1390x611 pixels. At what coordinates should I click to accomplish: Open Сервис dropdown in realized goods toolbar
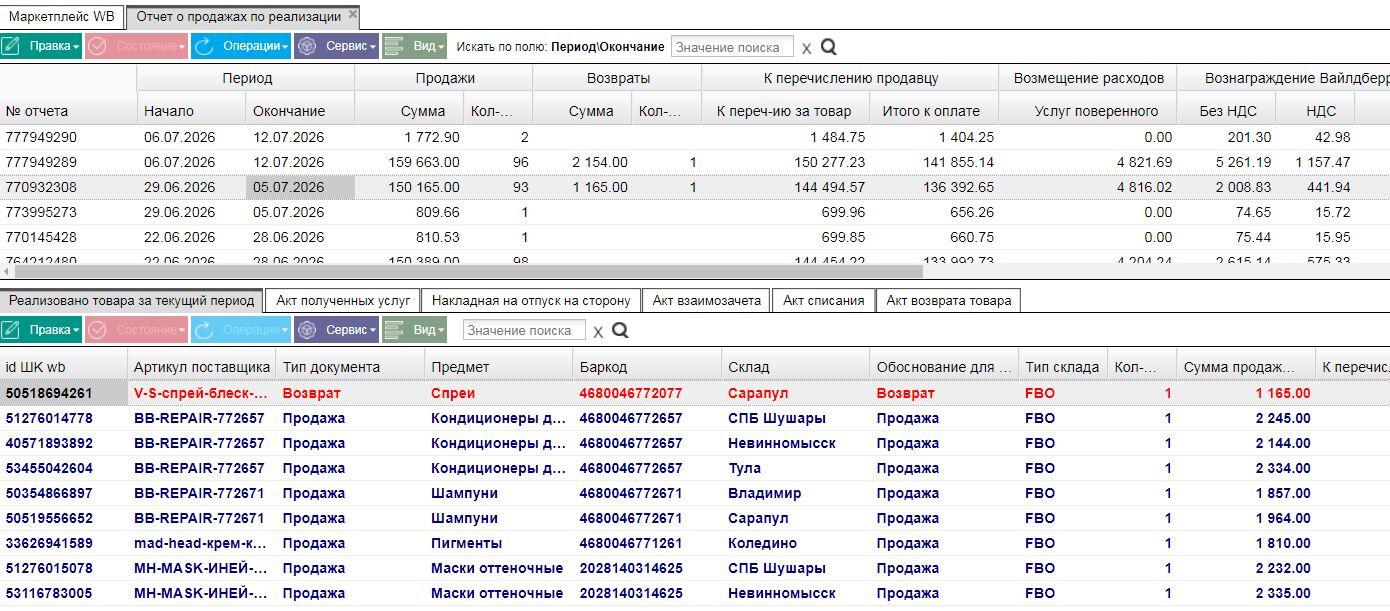337,329
